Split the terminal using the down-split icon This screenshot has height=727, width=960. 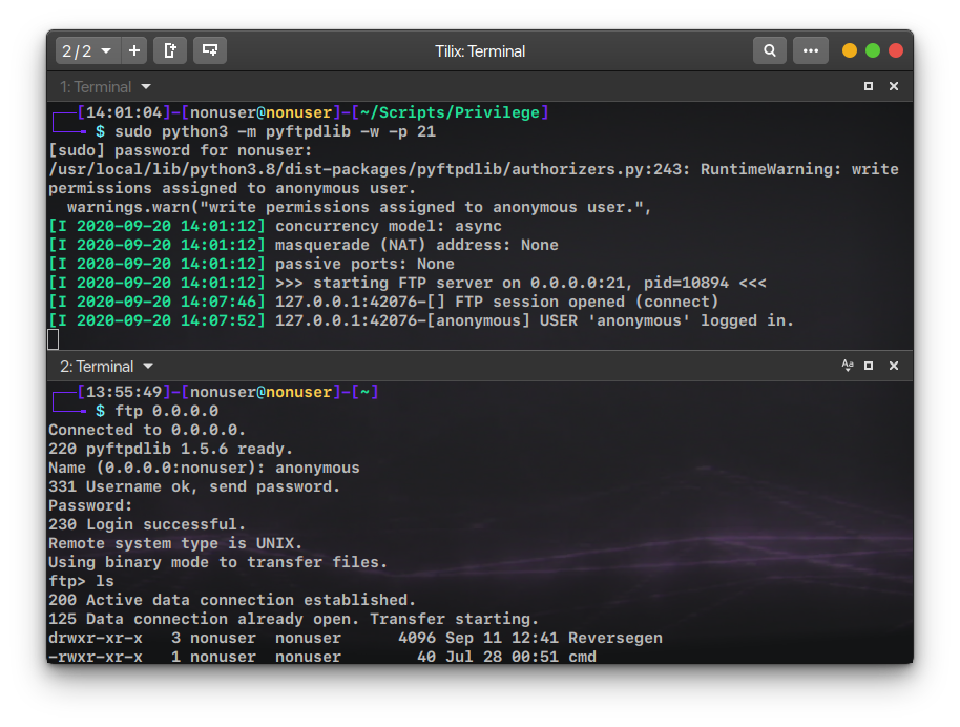(x=208, y=50)
